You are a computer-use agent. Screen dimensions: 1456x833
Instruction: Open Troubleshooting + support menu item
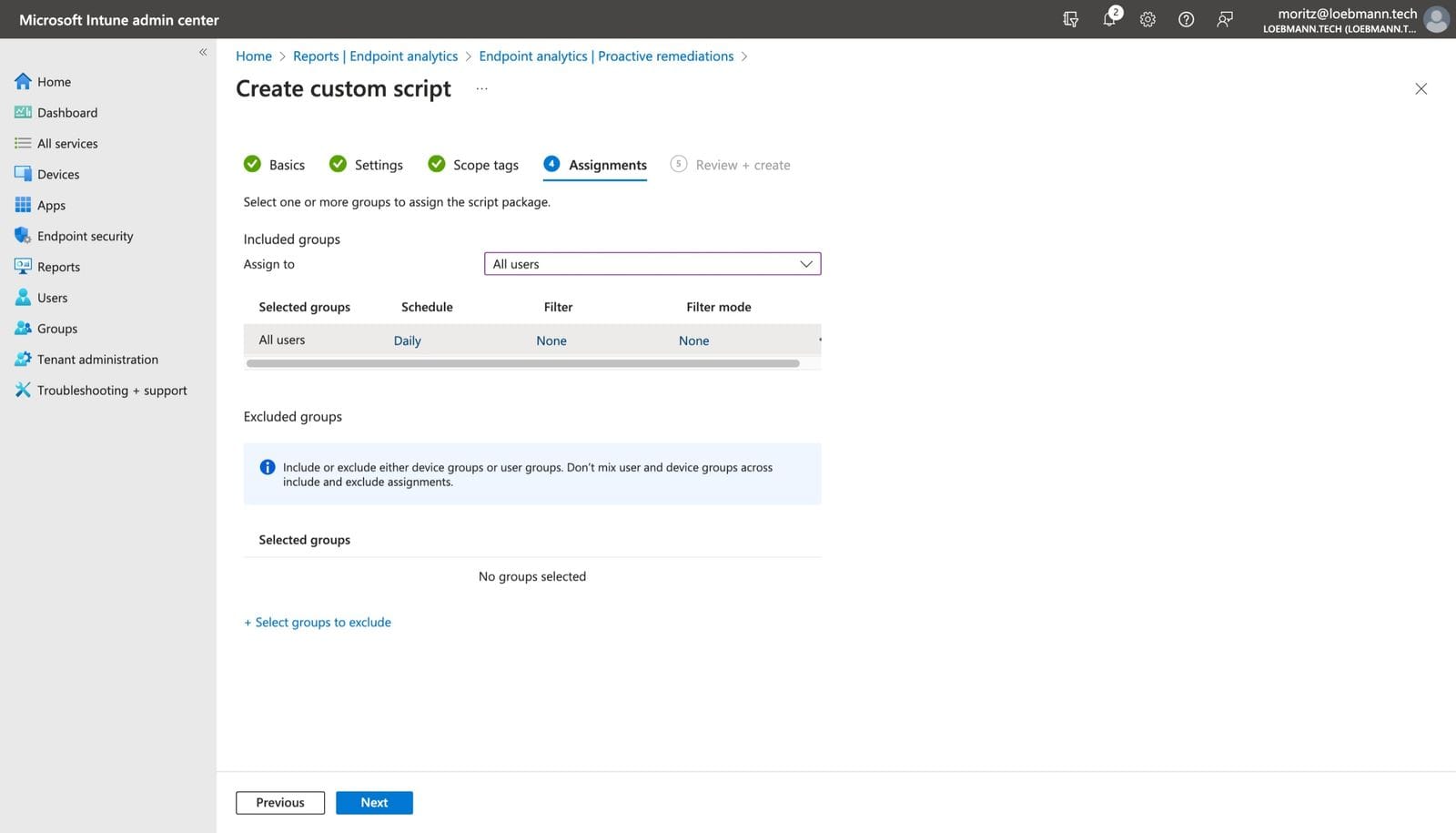point(112,390)
